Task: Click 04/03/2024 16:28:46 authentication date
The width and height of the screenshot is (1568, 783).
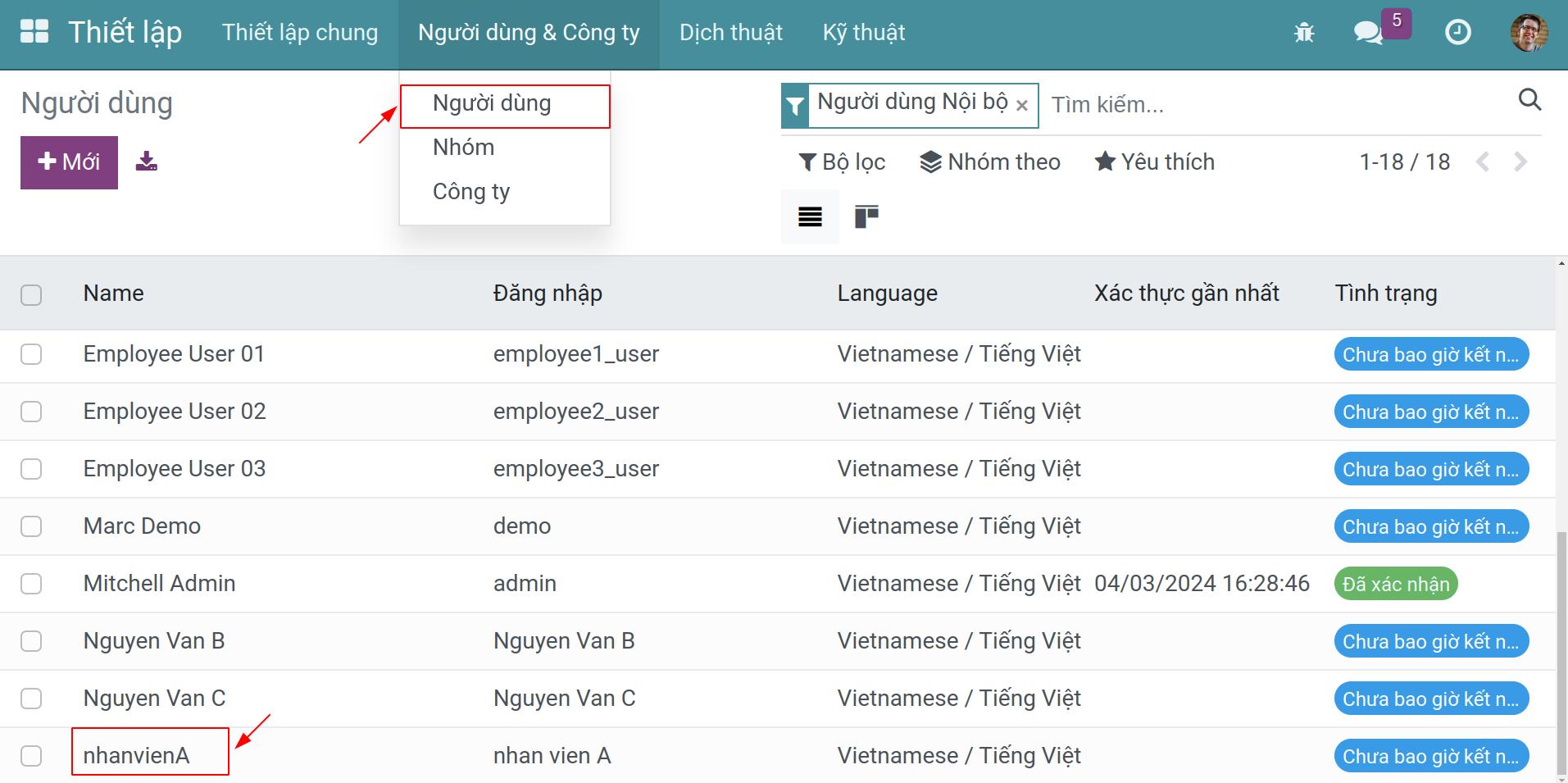Action: click(1202, 584)
